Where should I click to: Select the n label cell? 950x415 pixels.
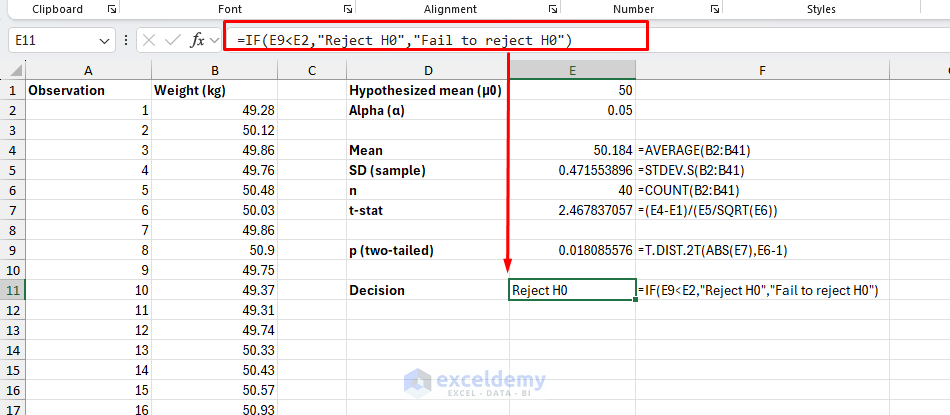[428, 190]
